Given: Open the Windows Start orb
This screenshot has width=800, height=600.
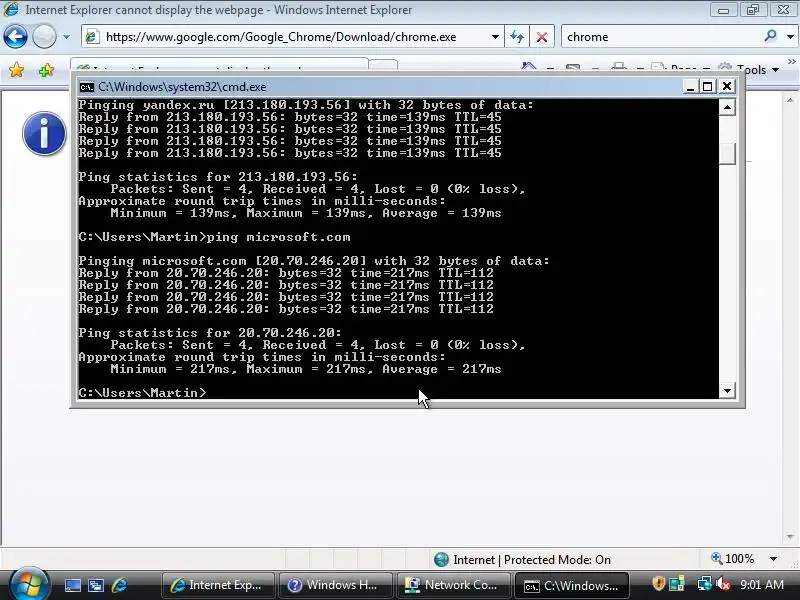Looking at the screenshot, I should coord(29,585).
